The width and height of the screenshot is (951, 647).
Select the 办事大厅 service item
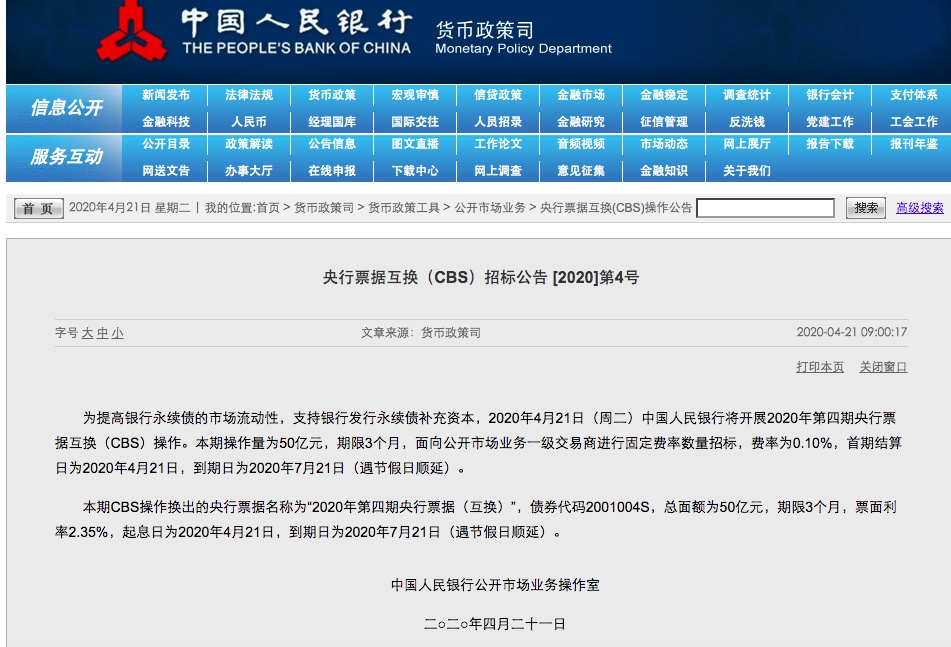tap(249, 171)
